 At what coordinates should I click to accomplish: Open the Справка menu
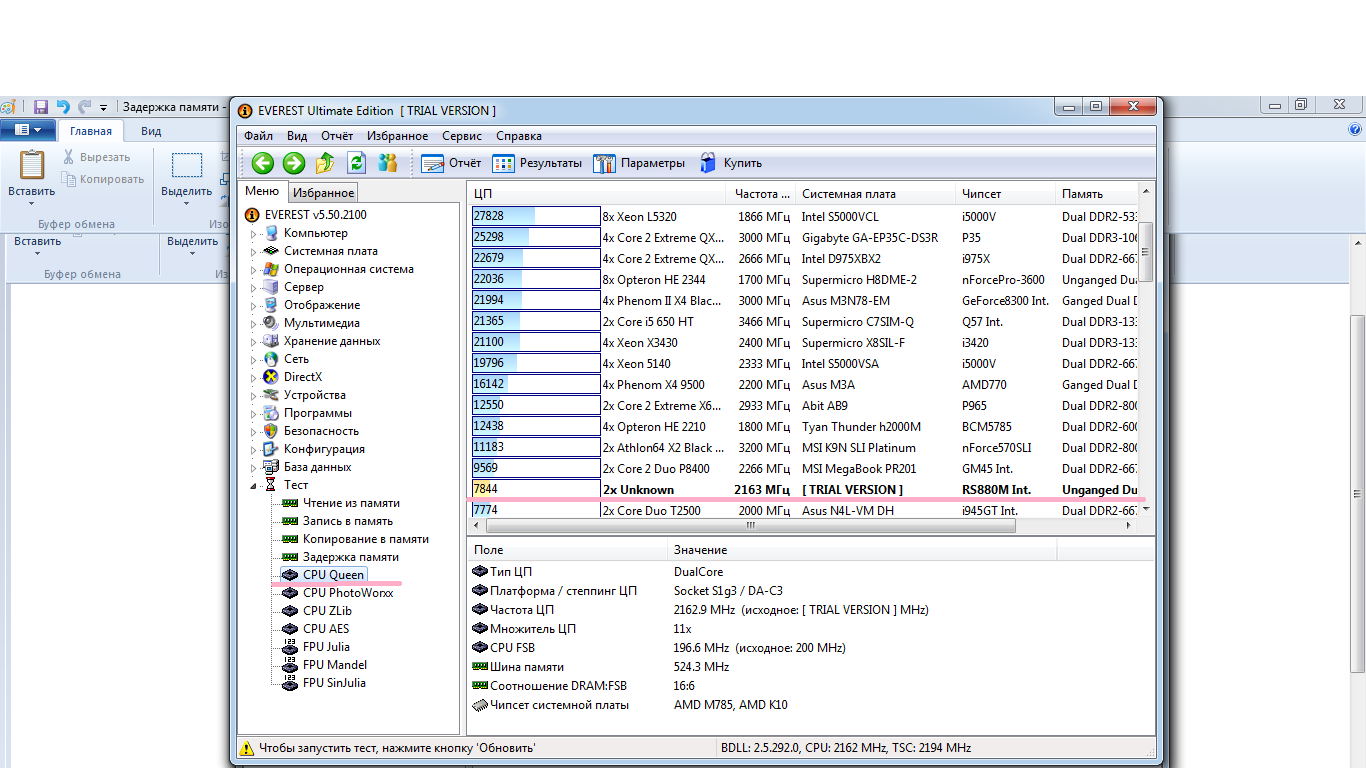coord(519,136)
